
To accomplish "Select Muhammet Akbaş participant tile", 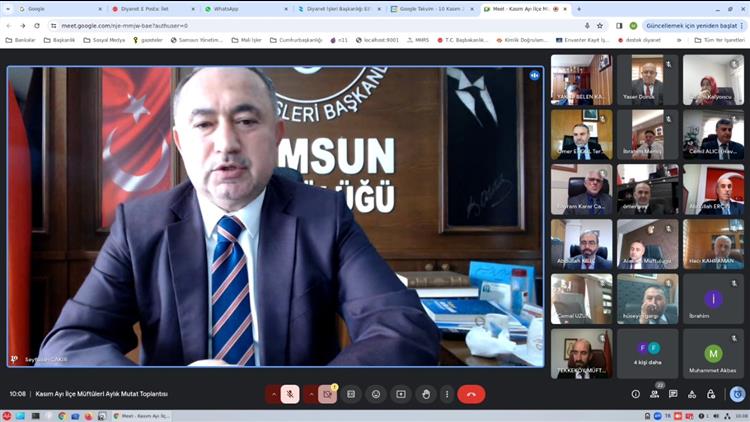I will click(x=714, y=354).
